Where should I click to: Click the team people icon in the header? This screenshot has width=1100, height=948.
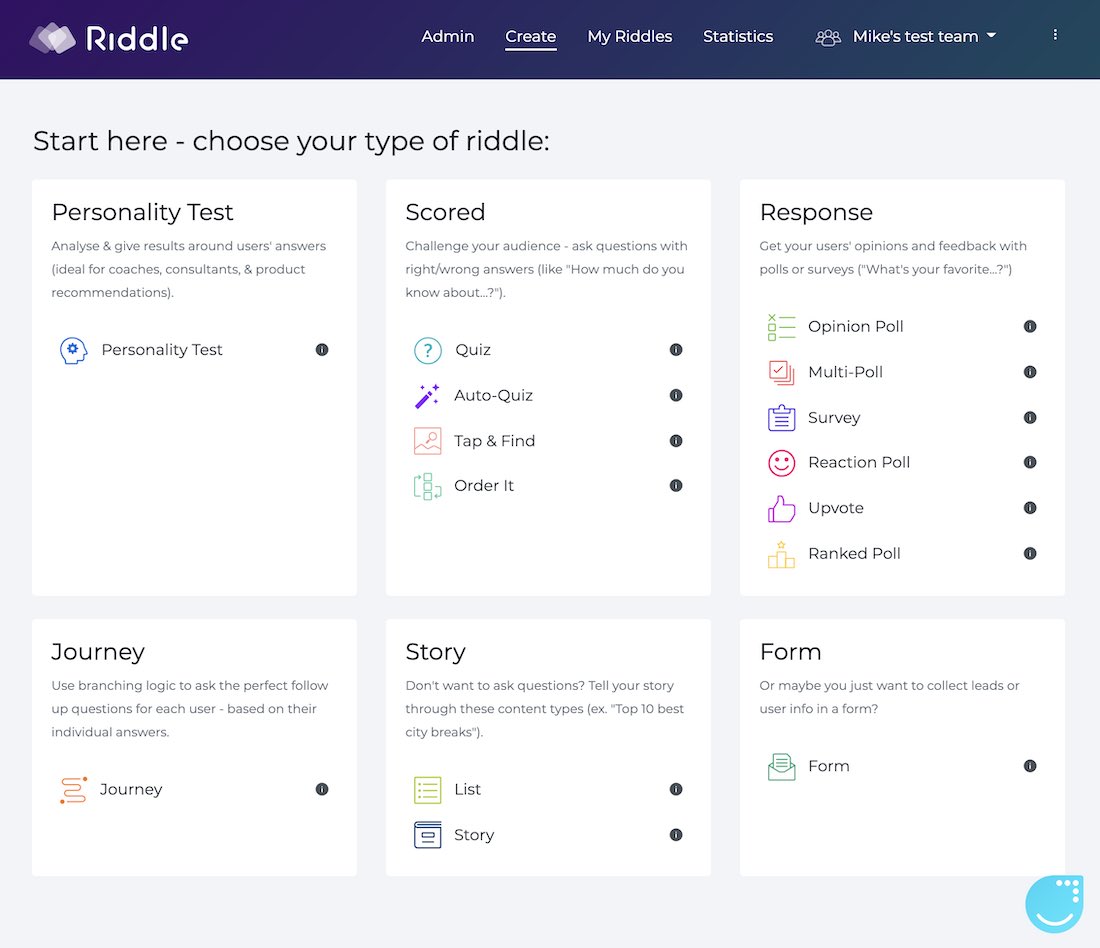(x=828, y=37)
